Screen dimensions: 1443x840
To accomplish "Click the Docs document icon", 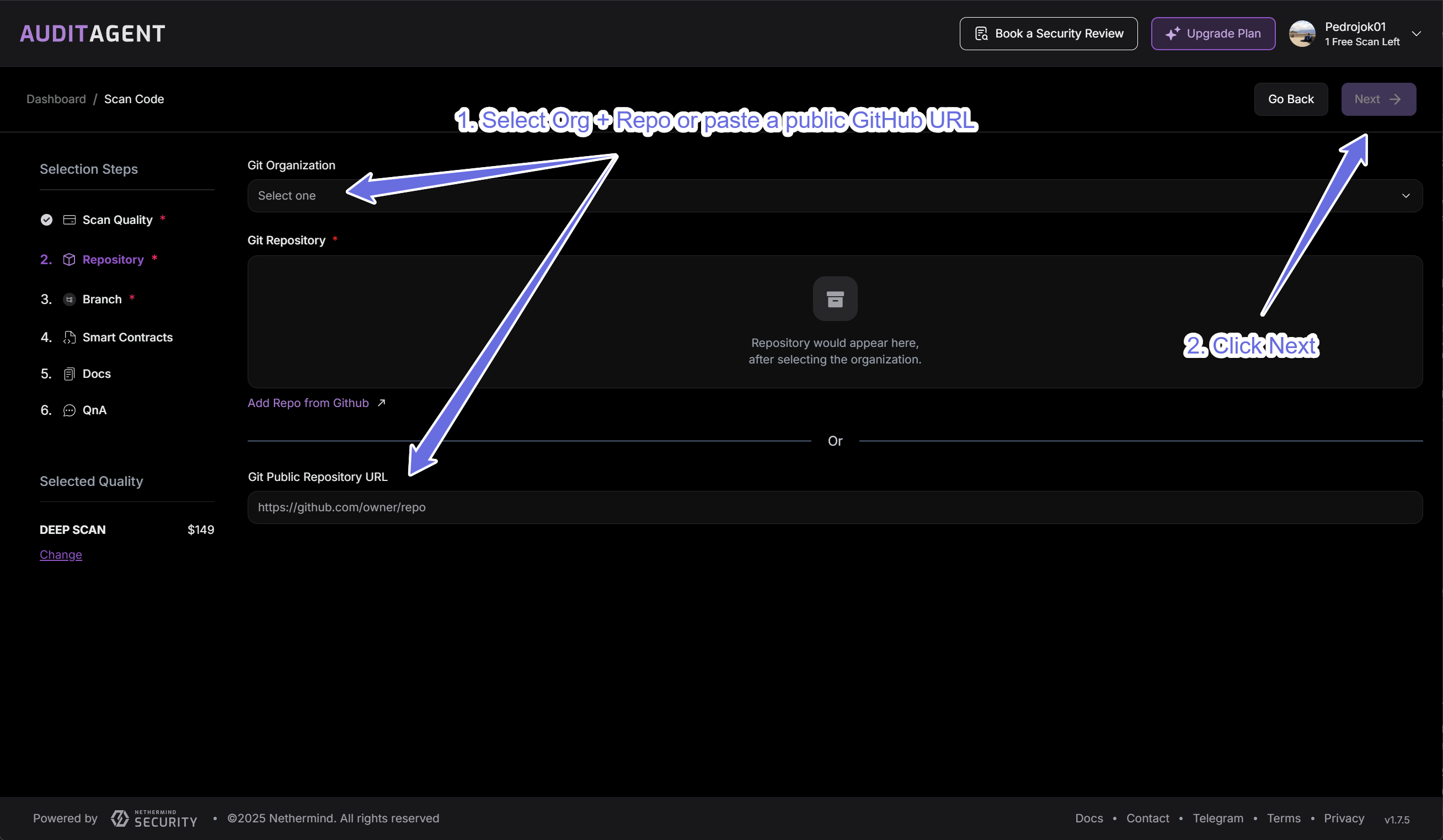I will (x=70, y=374).
